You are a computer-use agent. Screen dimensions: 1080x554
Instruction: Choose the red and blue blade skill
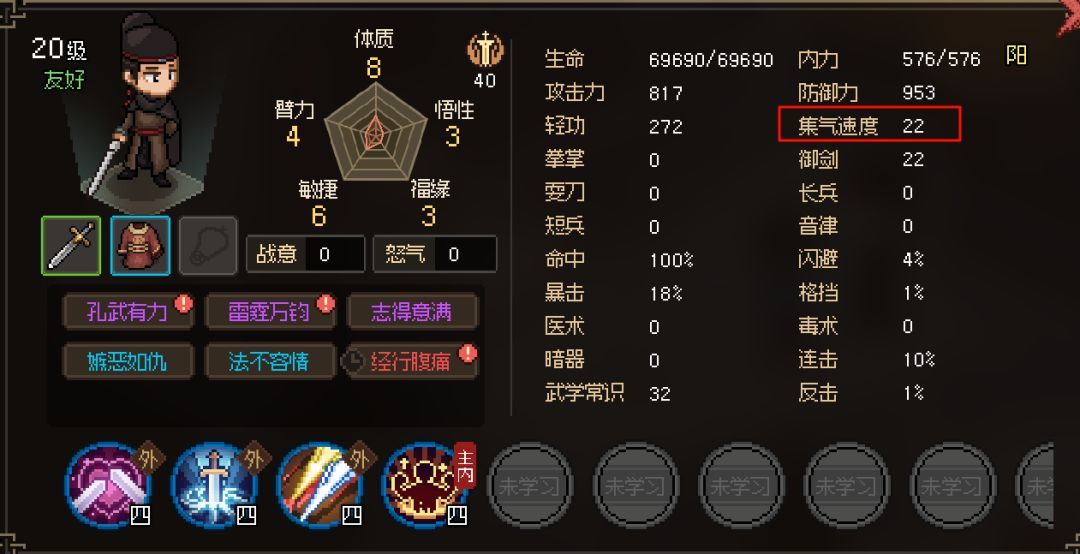(x=320, y=485)
